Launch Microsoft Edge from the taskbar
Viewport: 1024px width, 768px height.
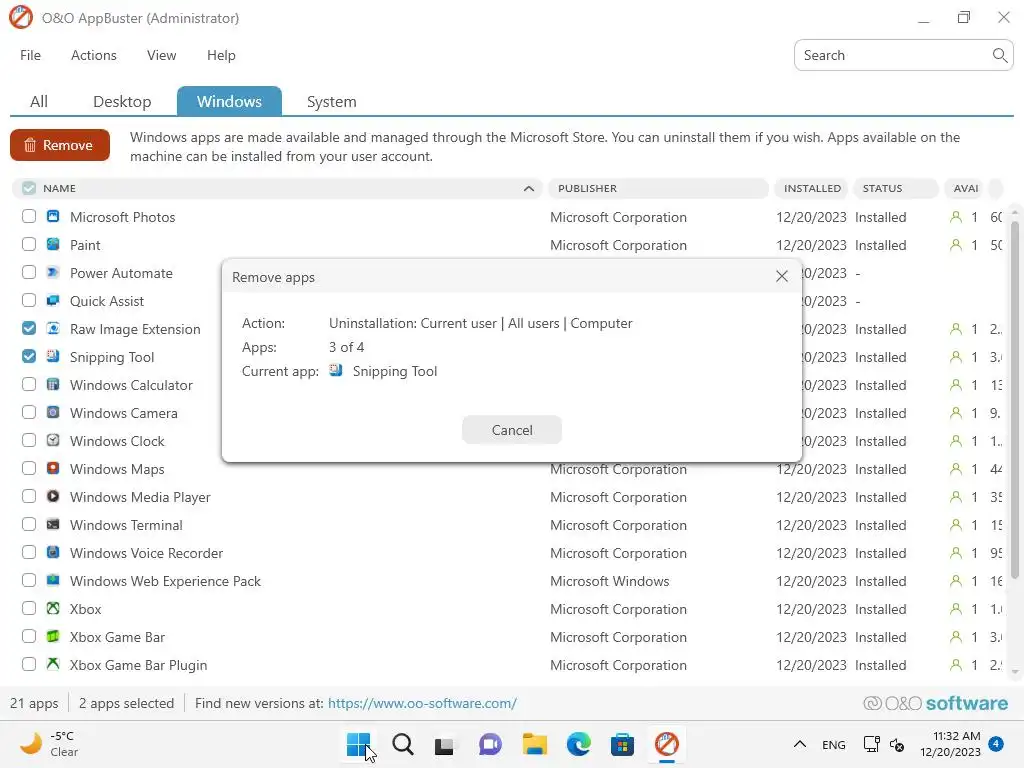(579, 744)
